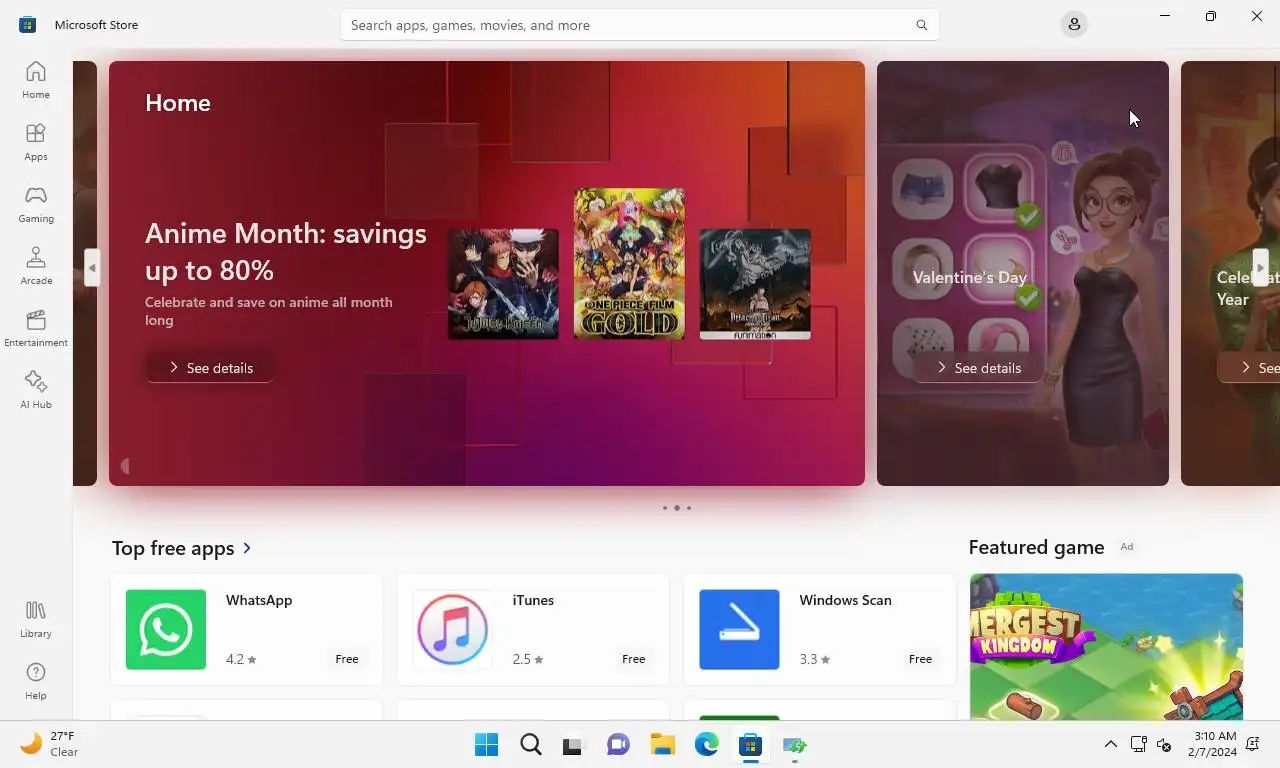Click See details on the Anime Month banner
Image resolution: width=1280 pixels, height=768 pixels.
pyautogui.click(x=210, y=368)
